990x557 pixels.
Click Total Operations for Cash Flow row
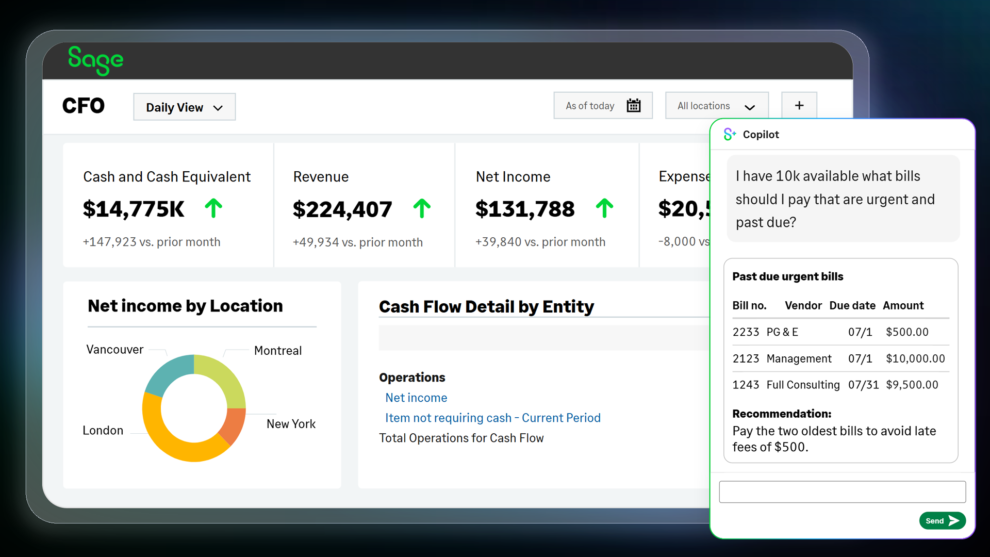[461, 438]
